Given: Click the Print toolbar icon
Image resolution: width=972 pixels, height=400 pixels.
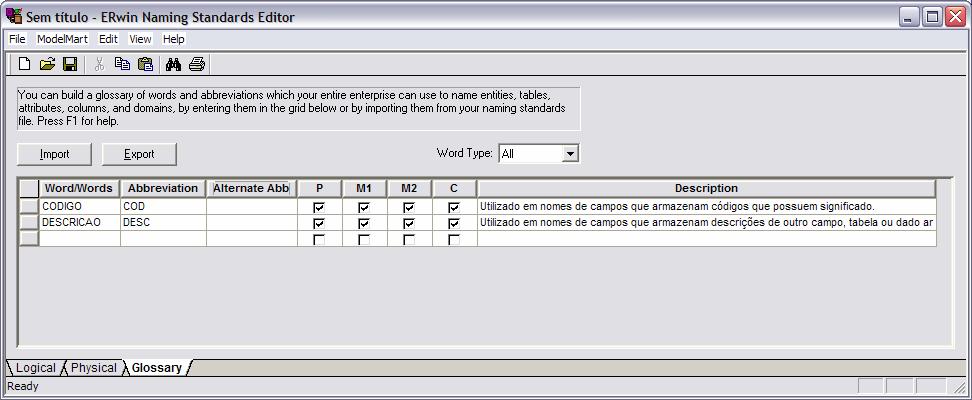Looking at the screenshot, I should click(x=197, y=65).
